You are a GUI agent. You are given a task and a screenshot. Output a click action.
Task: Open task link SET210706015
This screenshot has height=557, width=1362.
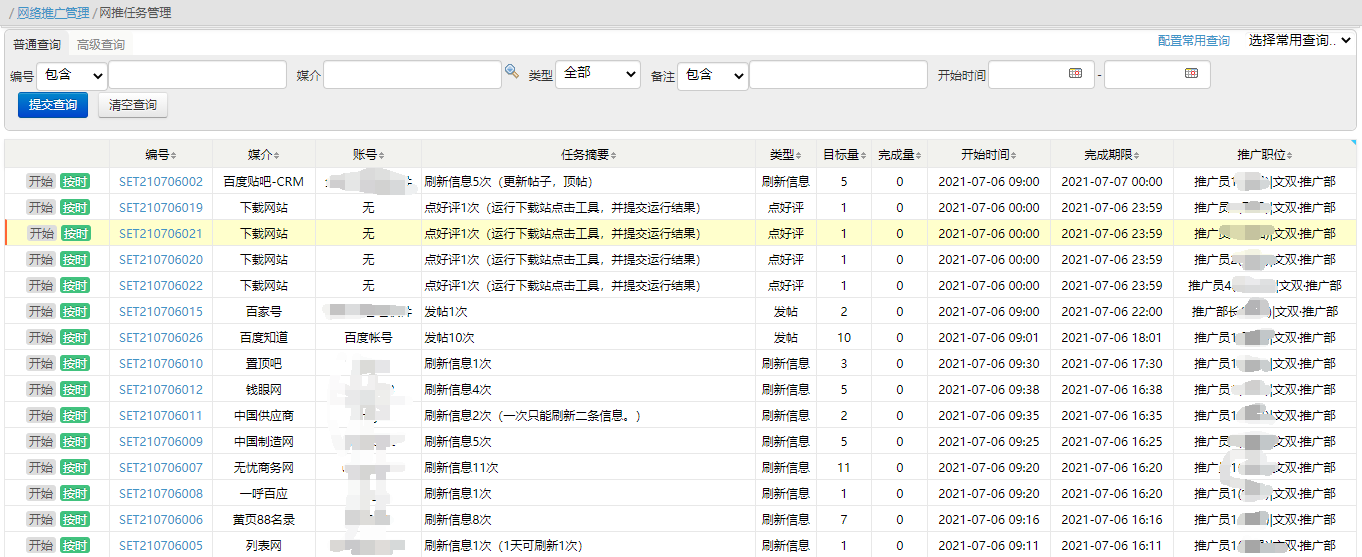click(161, 312)
